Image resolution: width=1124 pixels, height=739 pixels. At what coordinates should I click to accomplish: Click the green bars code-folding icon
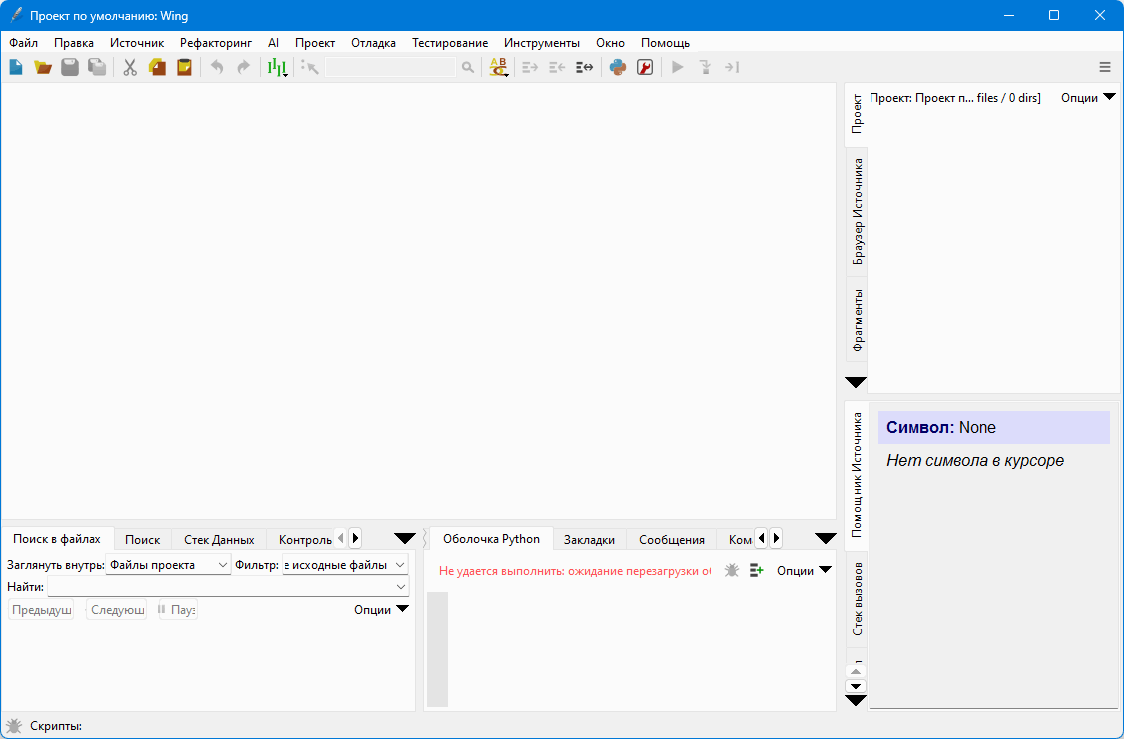(x=277, y=67)
